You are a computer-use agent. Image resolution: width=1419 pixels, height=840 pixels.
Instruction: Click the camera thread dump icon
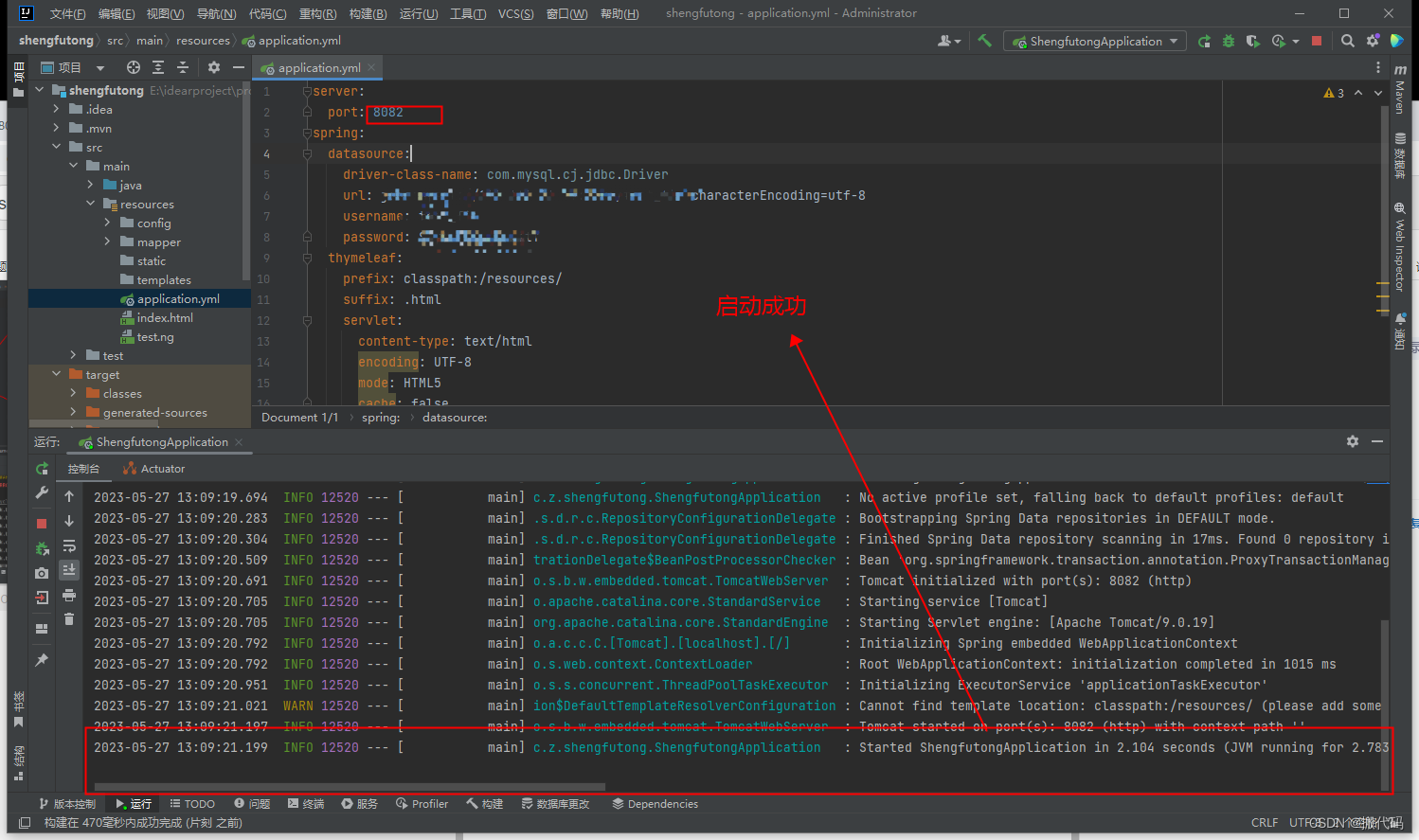click(x=42, y=573)
